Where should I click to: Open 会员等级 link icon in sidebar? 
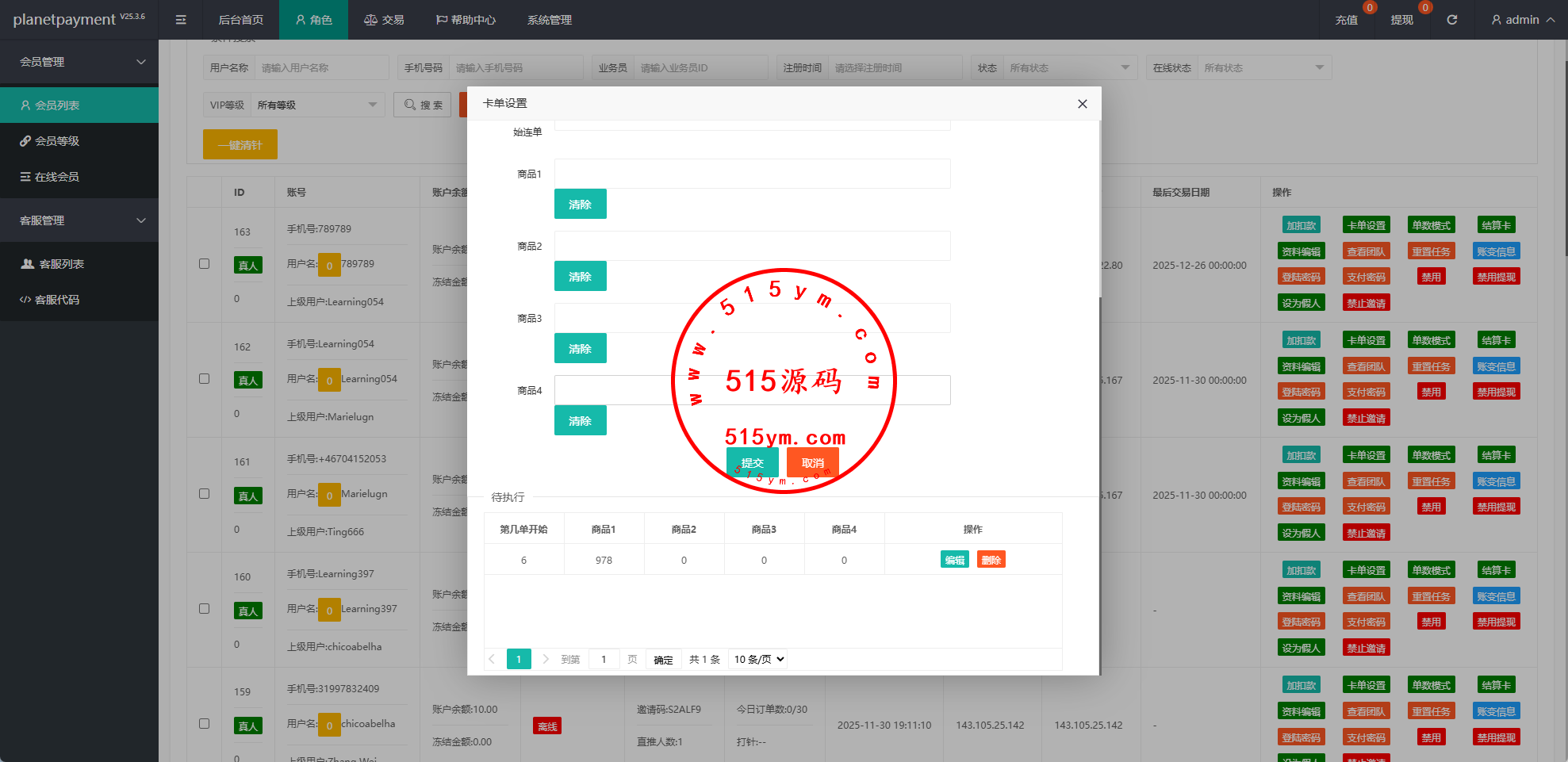(25, 141)
